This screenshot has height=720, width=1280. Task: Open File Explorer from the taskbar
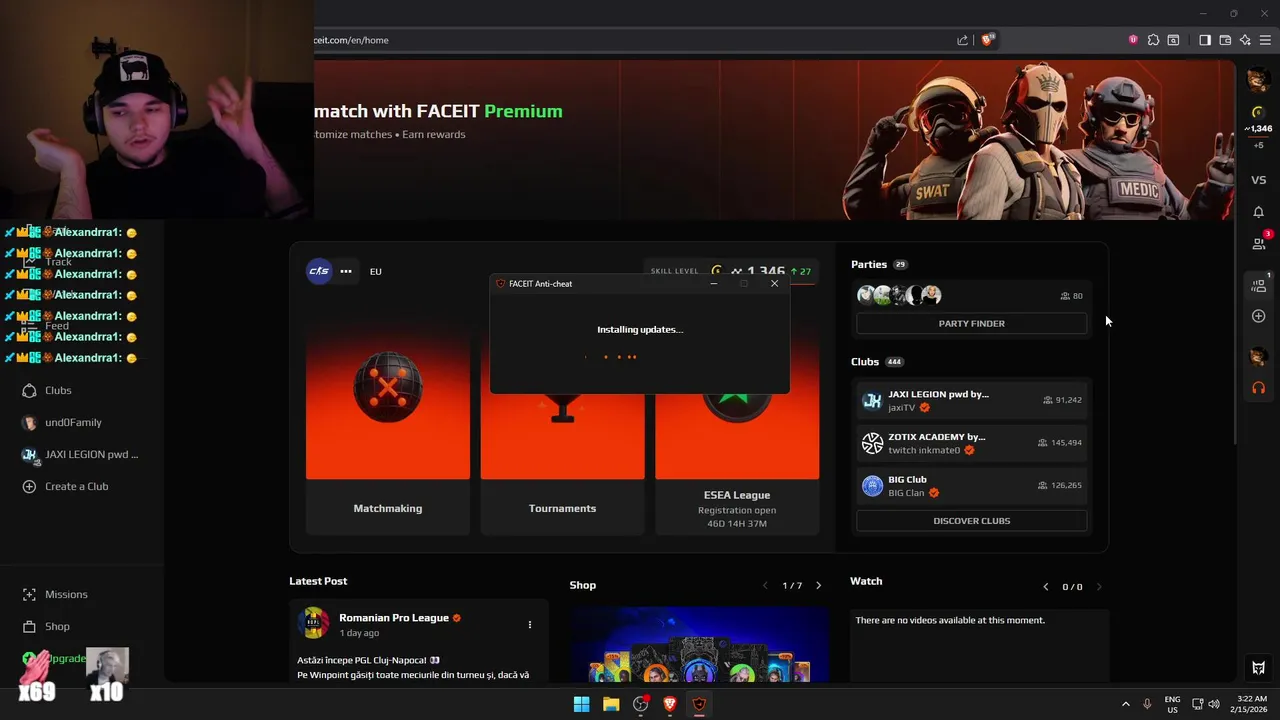coord(611,704)
